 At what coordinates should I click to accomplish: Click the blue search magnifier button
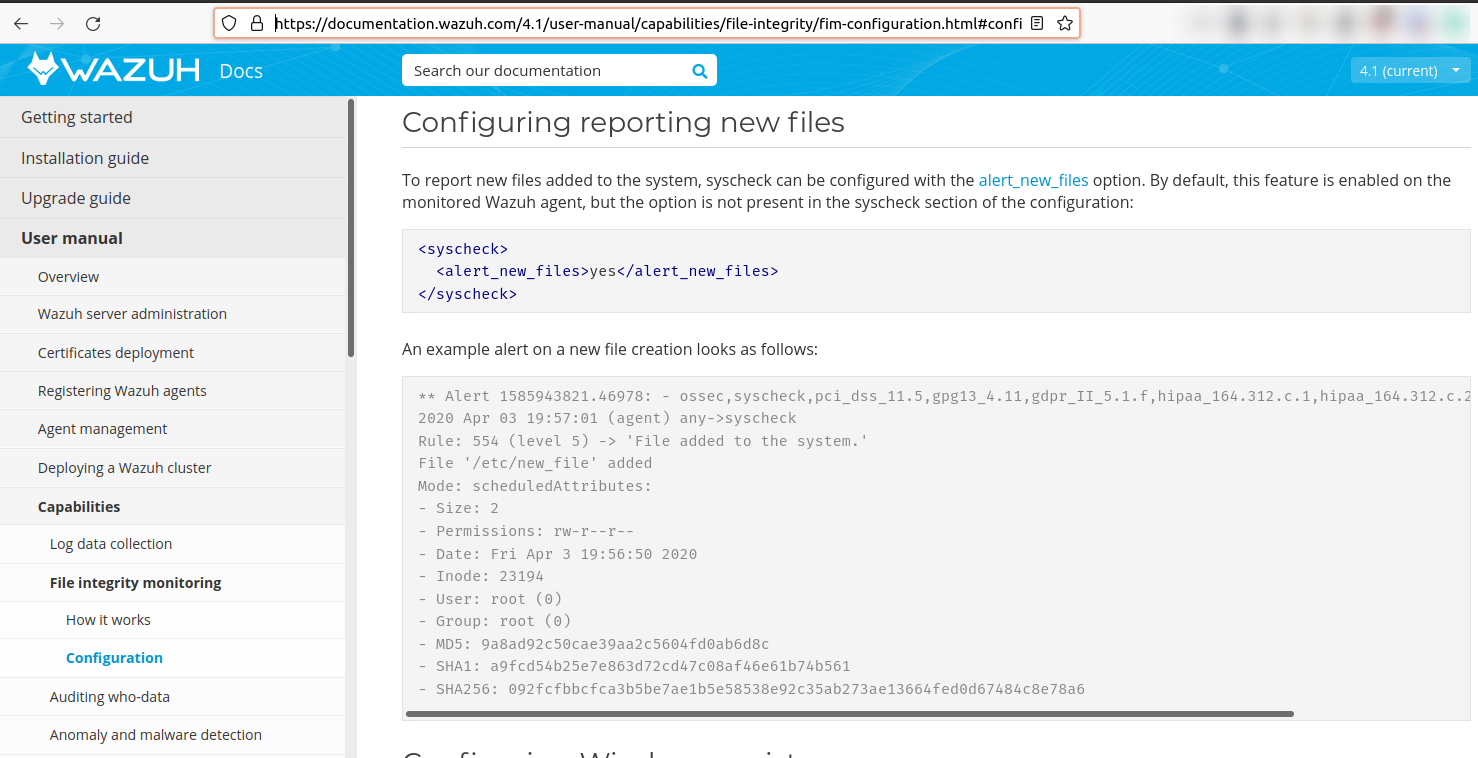(698, 70)
